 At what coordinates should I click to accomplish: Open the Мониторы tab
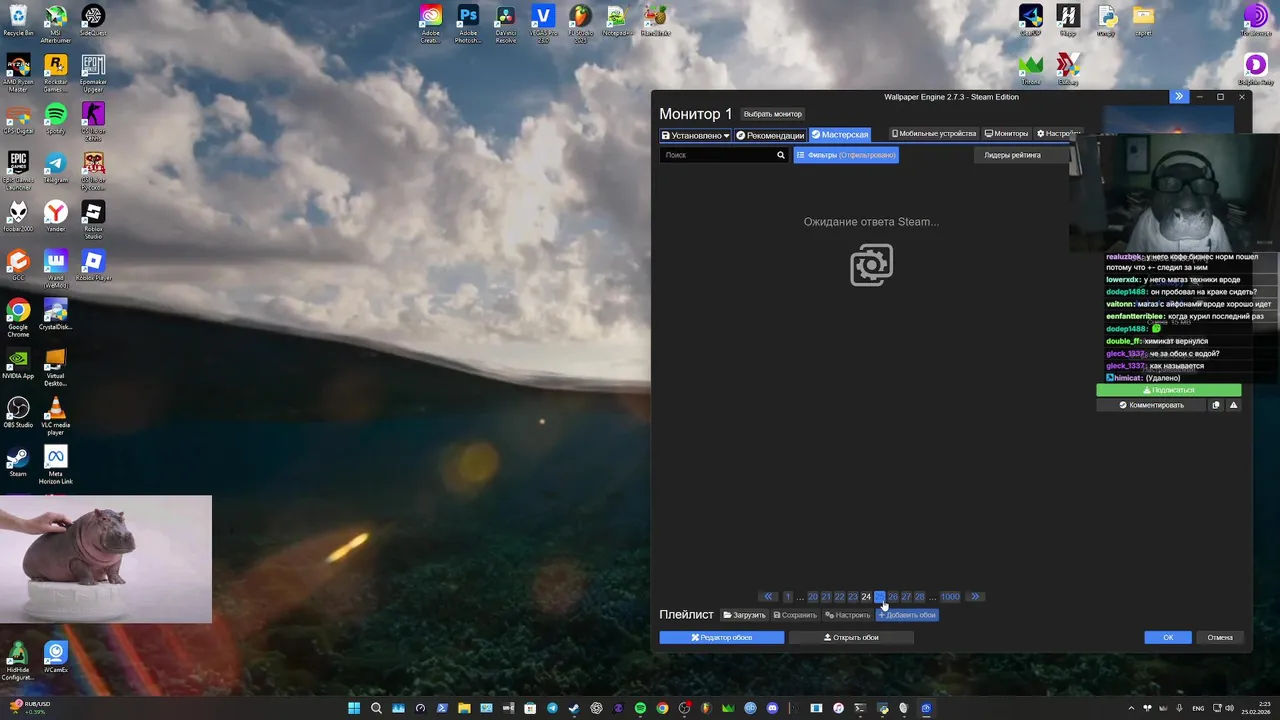click(x=1006, y=134)
